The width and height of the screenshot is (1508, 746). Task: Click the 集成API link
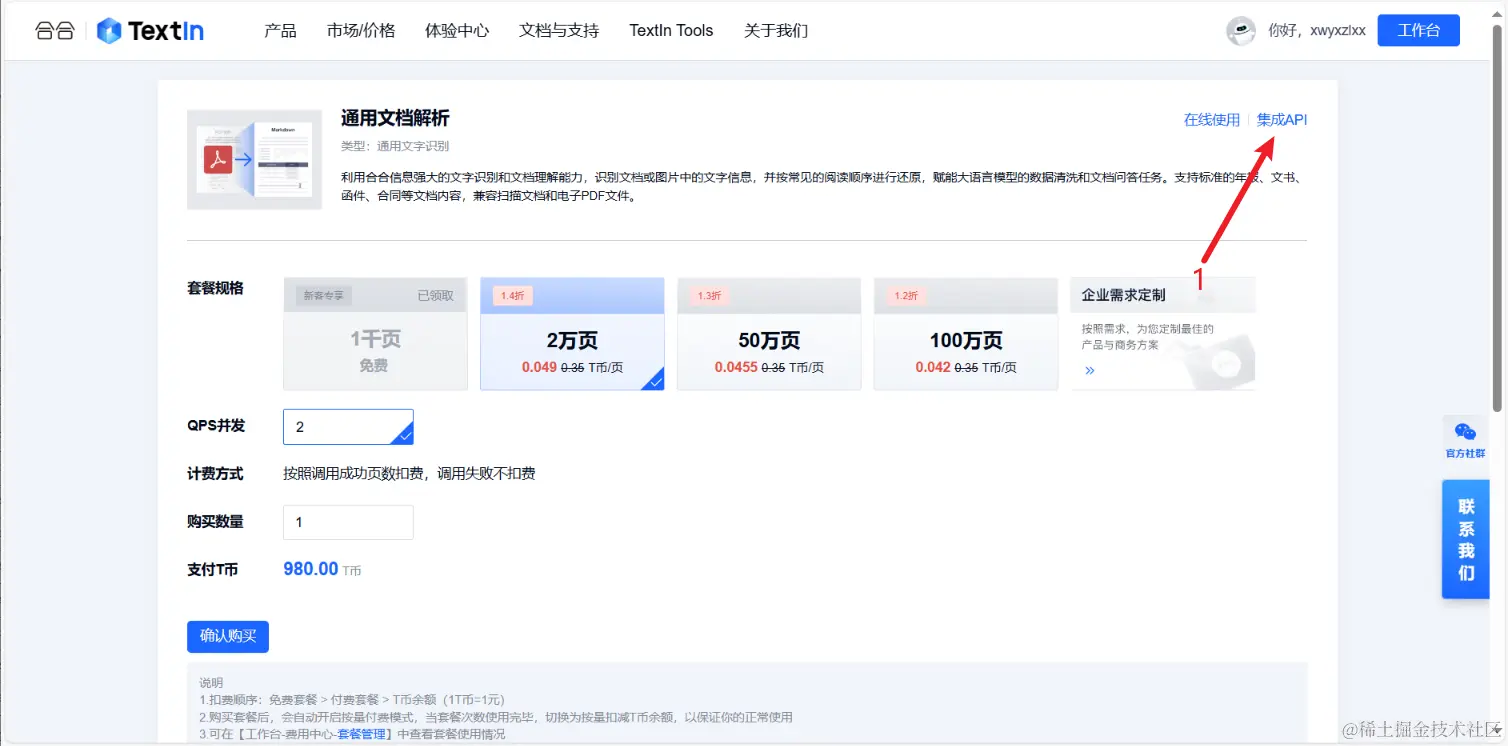(1282, 120)
